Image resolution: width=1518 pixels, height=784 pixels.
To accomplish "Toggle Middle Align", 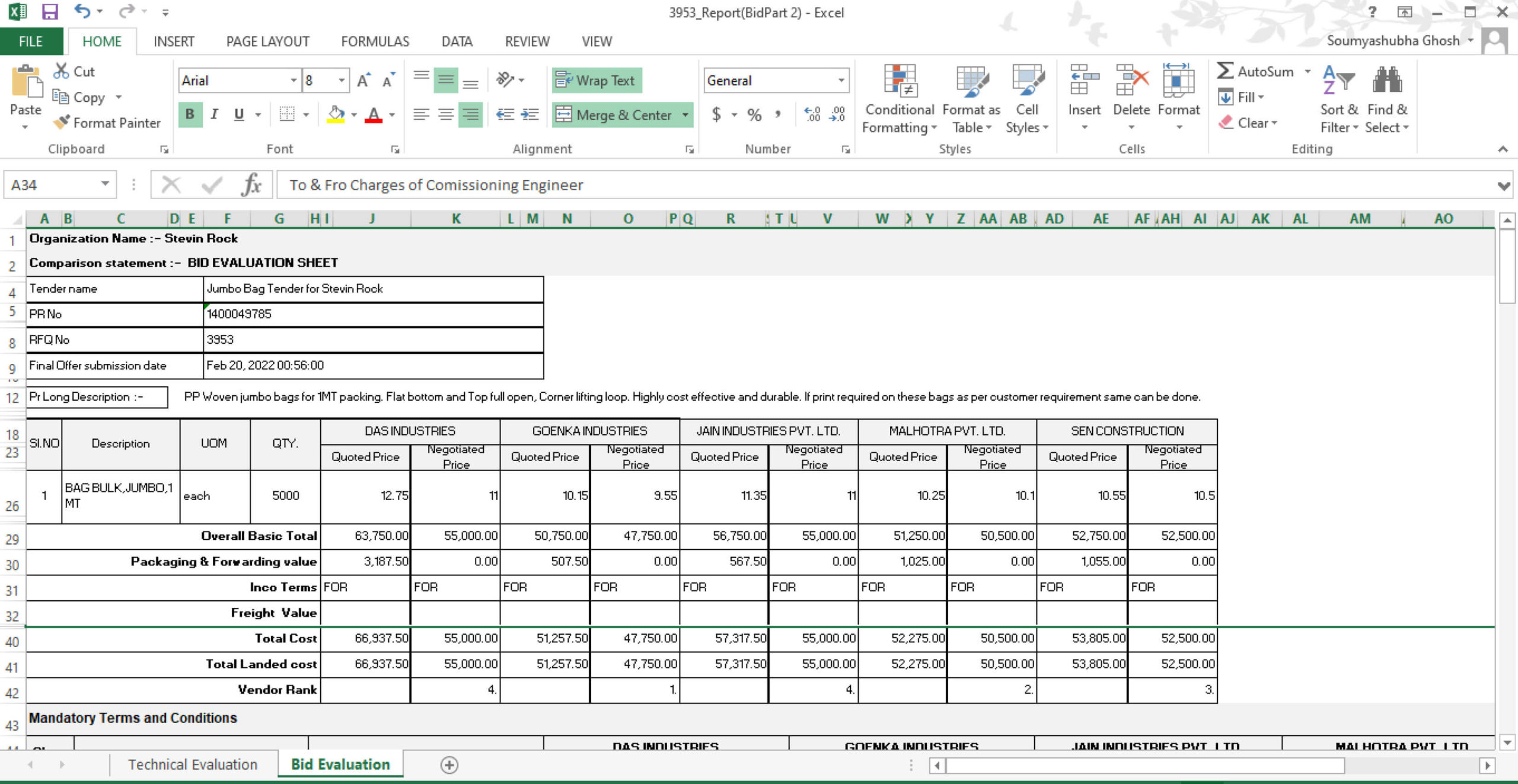I will [x=446, y=80].
